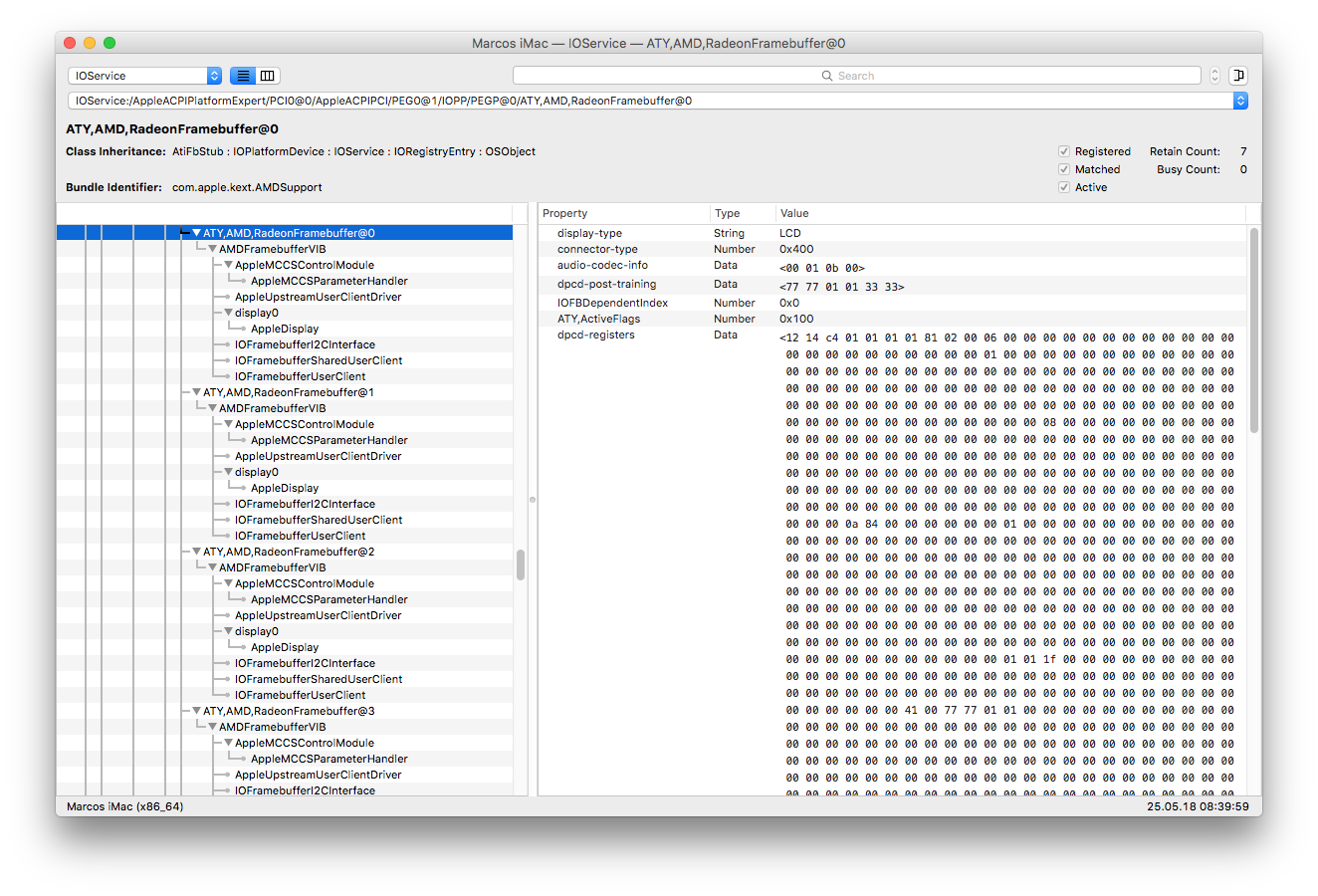Collapse display0 under RadeonFramebuffer@0
The width and height of the screenshot is (1318, 896).
[x=229, y=313]
